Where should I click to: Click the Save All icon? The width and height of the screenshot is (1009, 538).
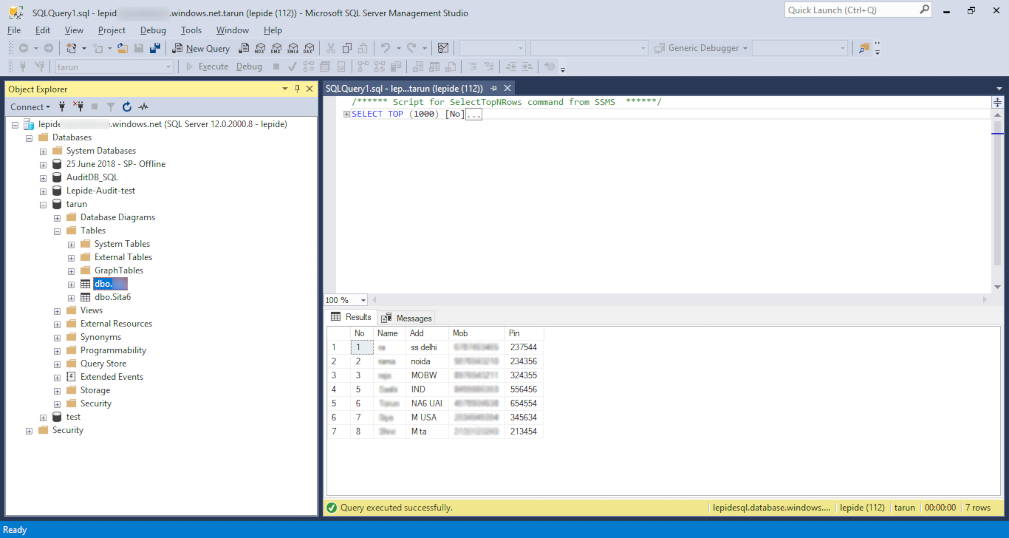(155, 48)
